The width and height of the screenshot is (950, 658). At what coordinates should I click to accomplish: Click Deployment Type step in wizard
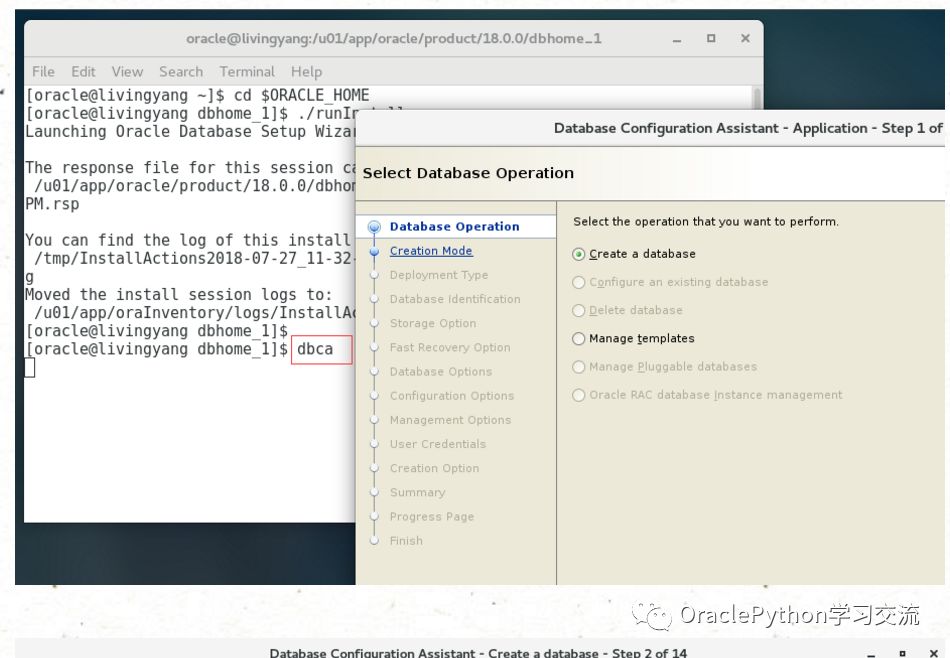439,275
